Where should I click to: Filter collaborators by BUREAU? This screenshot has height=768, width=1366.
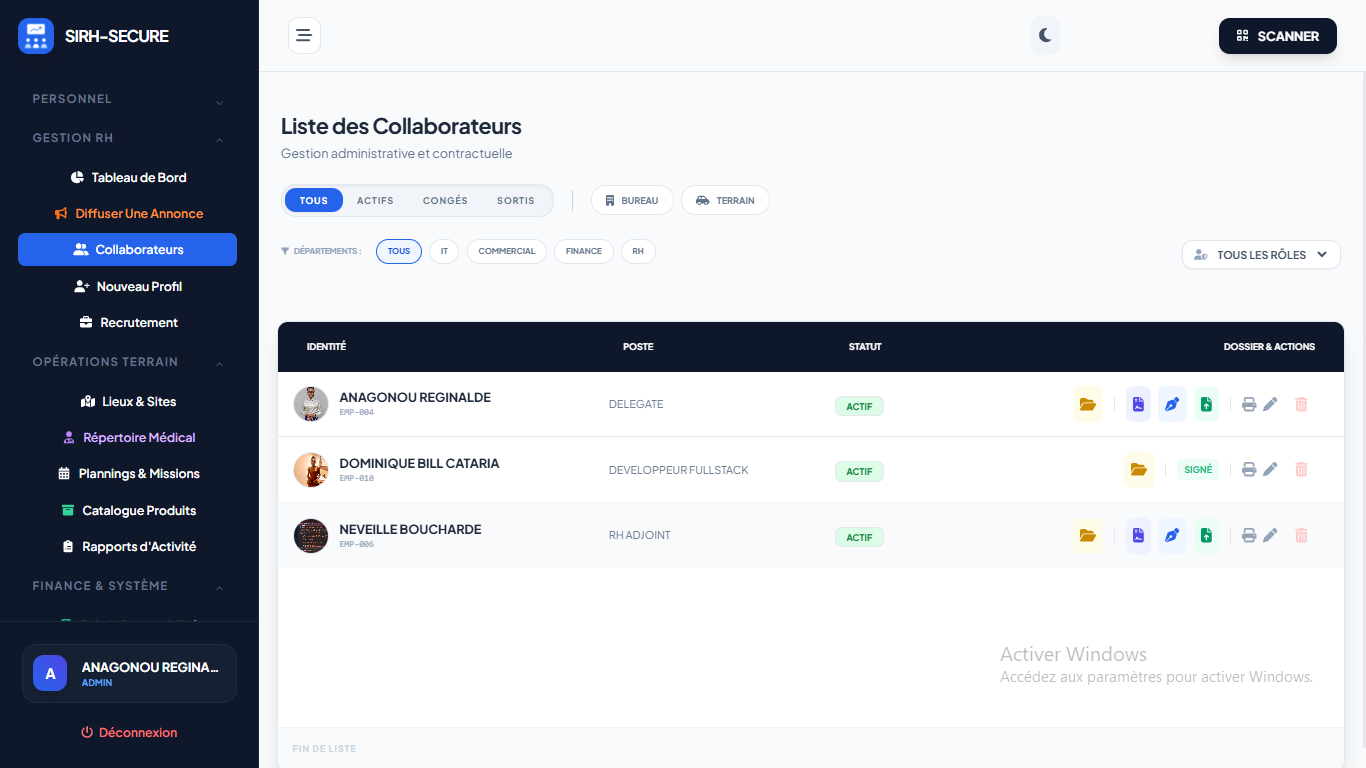click(x=632, y=200)
